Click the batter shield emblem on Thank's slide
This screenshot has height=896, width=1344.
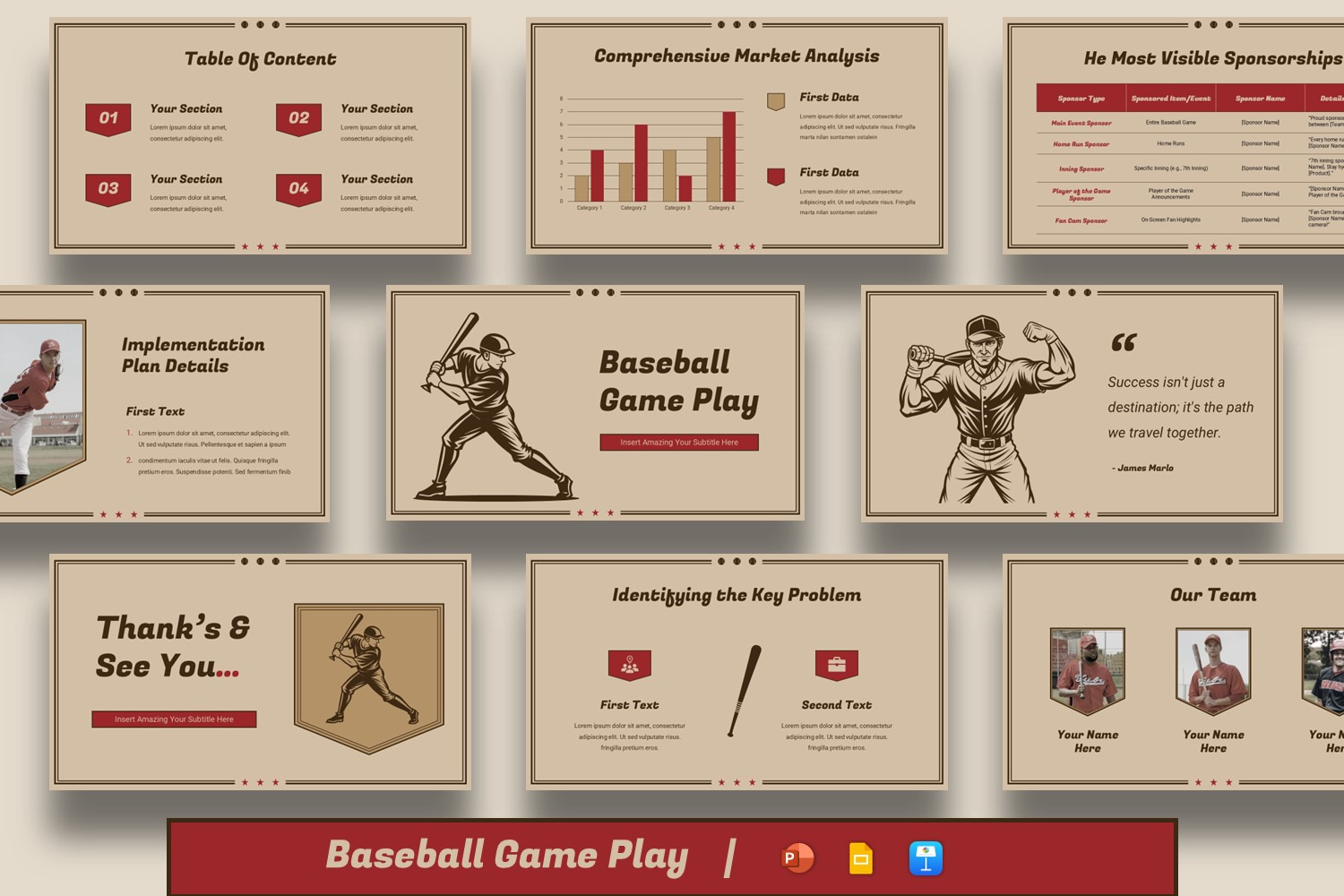(x=369, y=676)
